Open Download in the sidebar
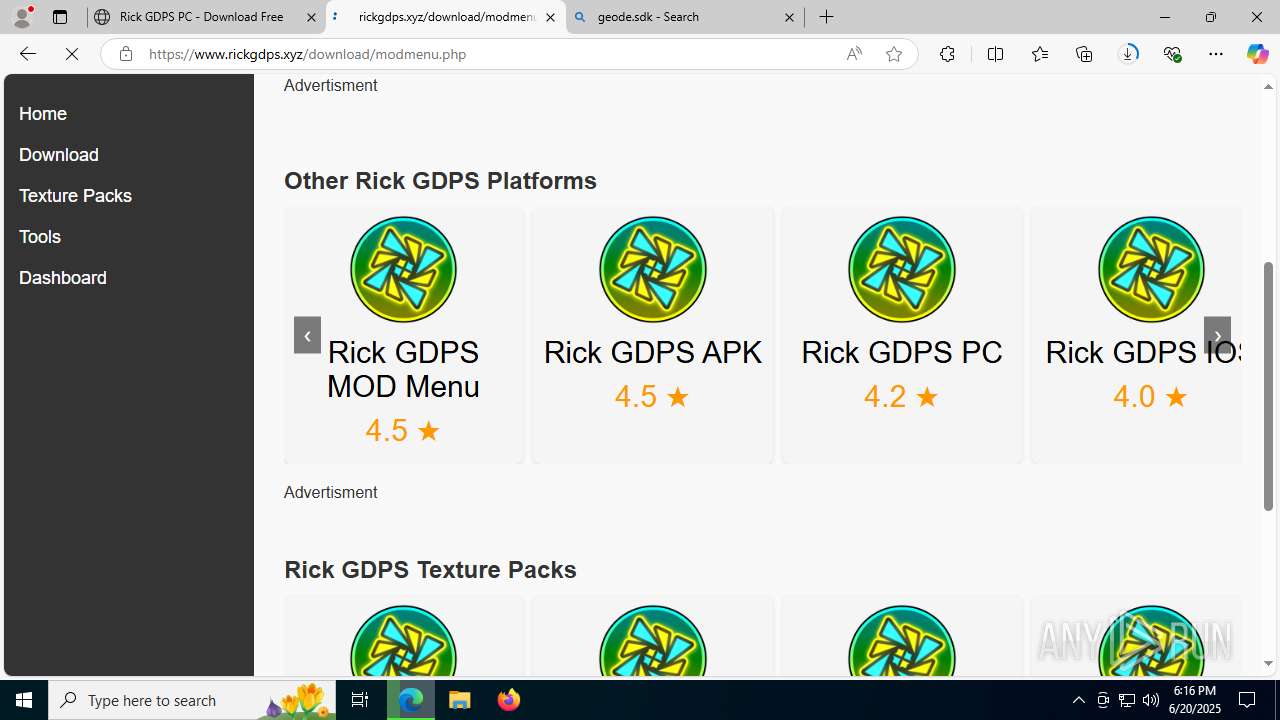Viewport: 1280px width, 720px height. [59, 155]
